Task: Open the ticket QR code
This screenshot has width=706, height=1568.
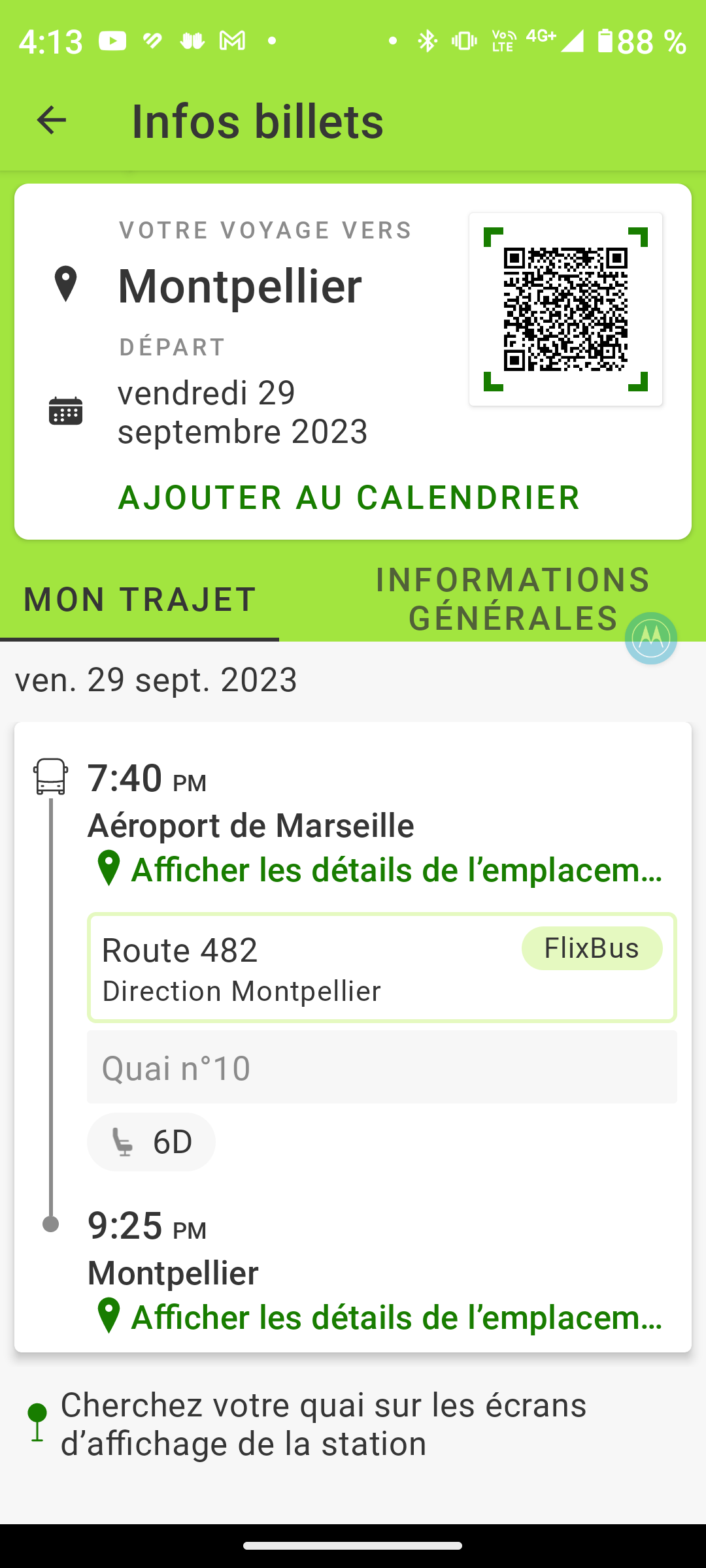Action: click(565, 309)
